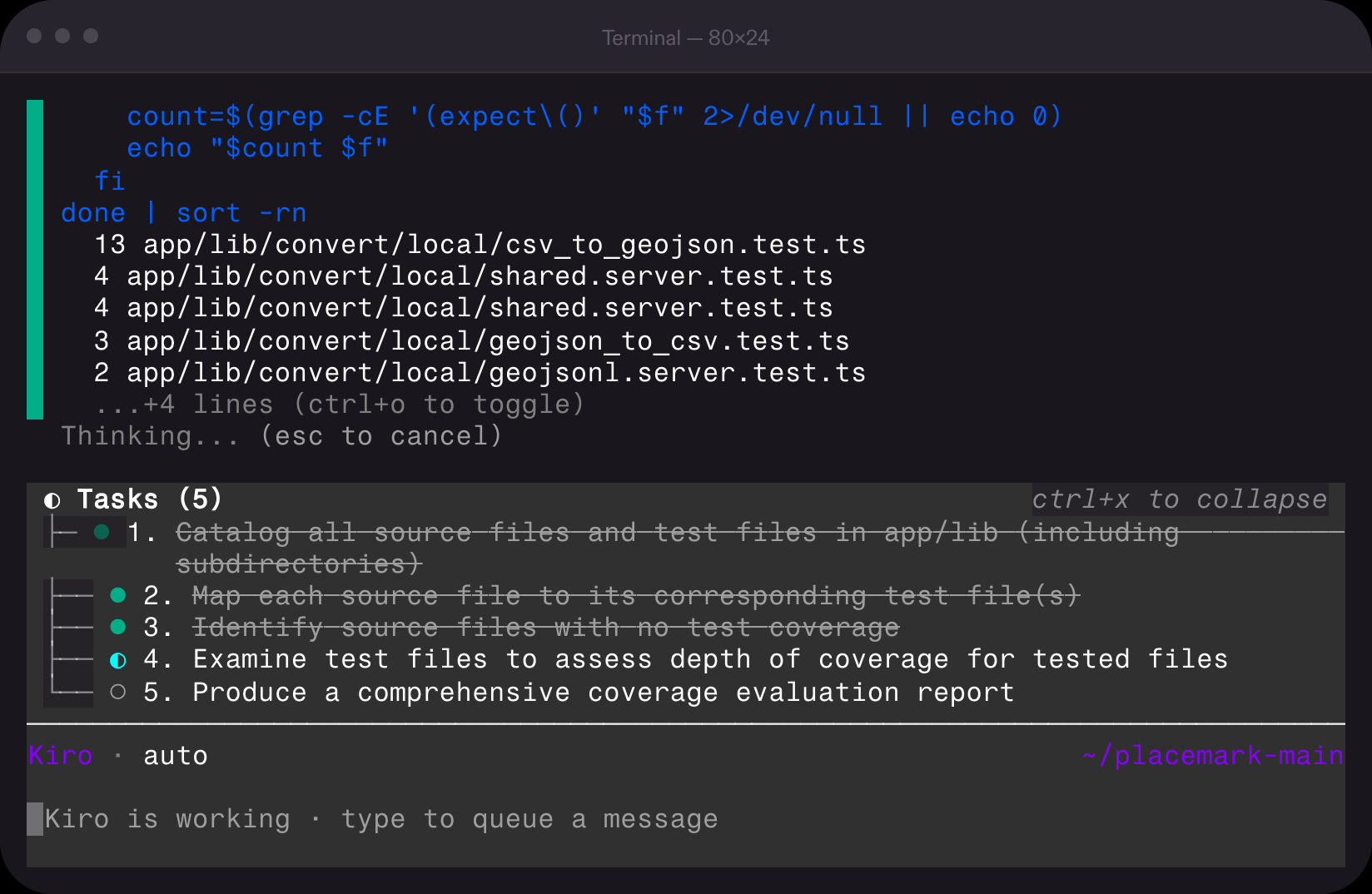Select task 'Examine test files to assess depth'

coord(709,660)
